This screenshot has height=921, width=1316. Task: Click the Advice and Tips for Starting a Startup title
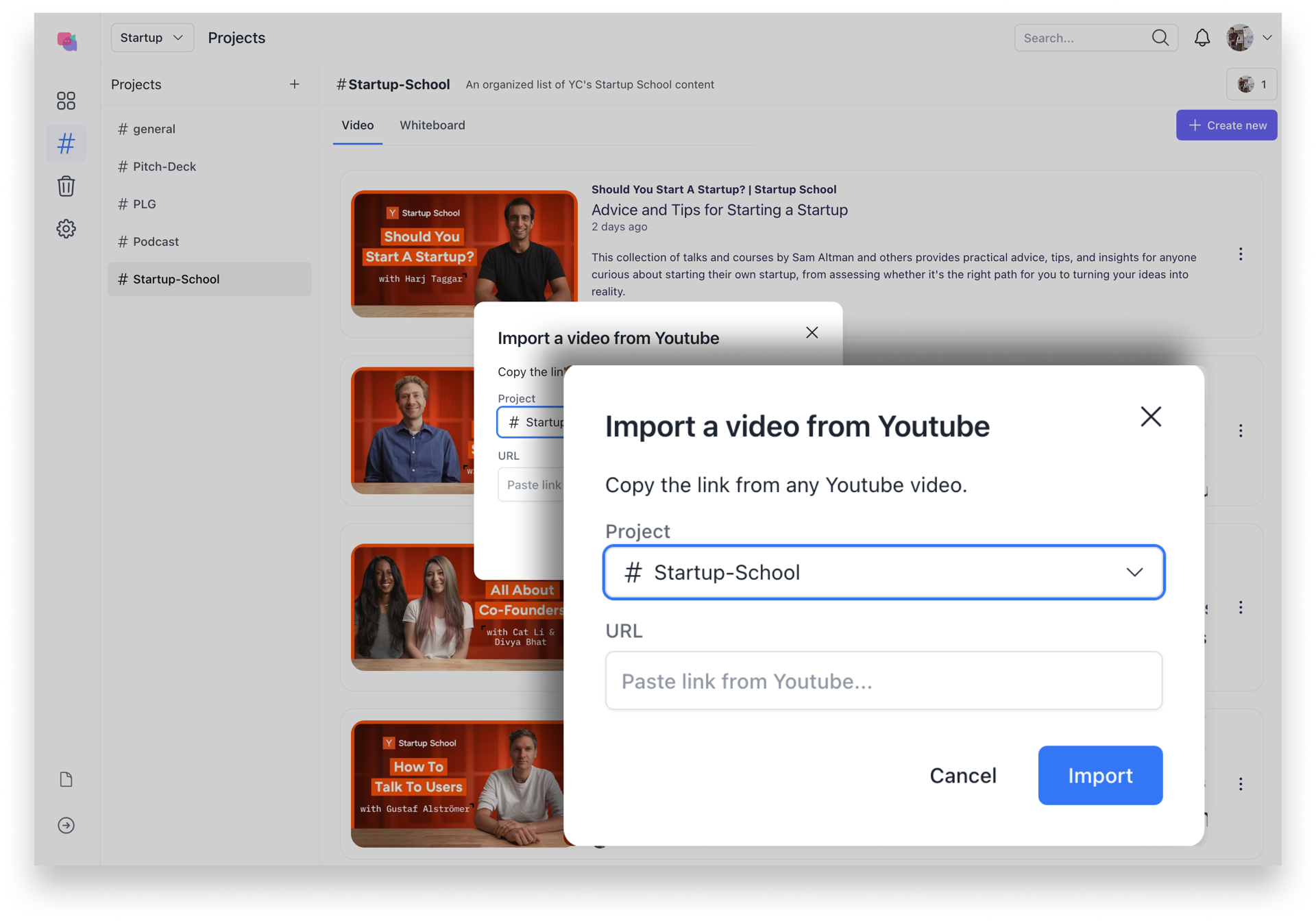pos(720,210)
